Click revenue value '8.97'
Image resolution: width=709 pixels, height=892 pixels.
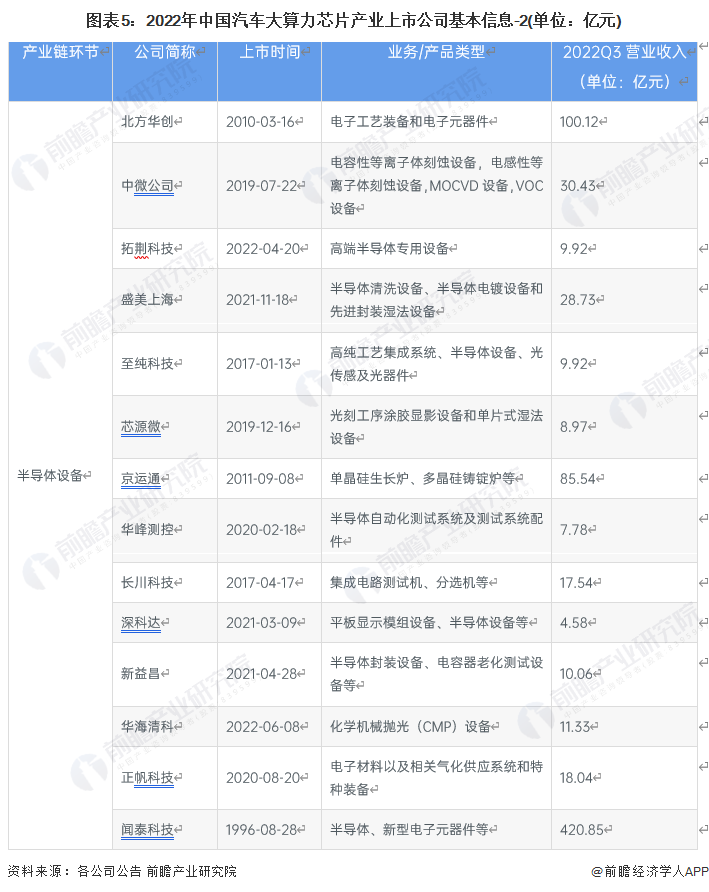pos(574,427)
